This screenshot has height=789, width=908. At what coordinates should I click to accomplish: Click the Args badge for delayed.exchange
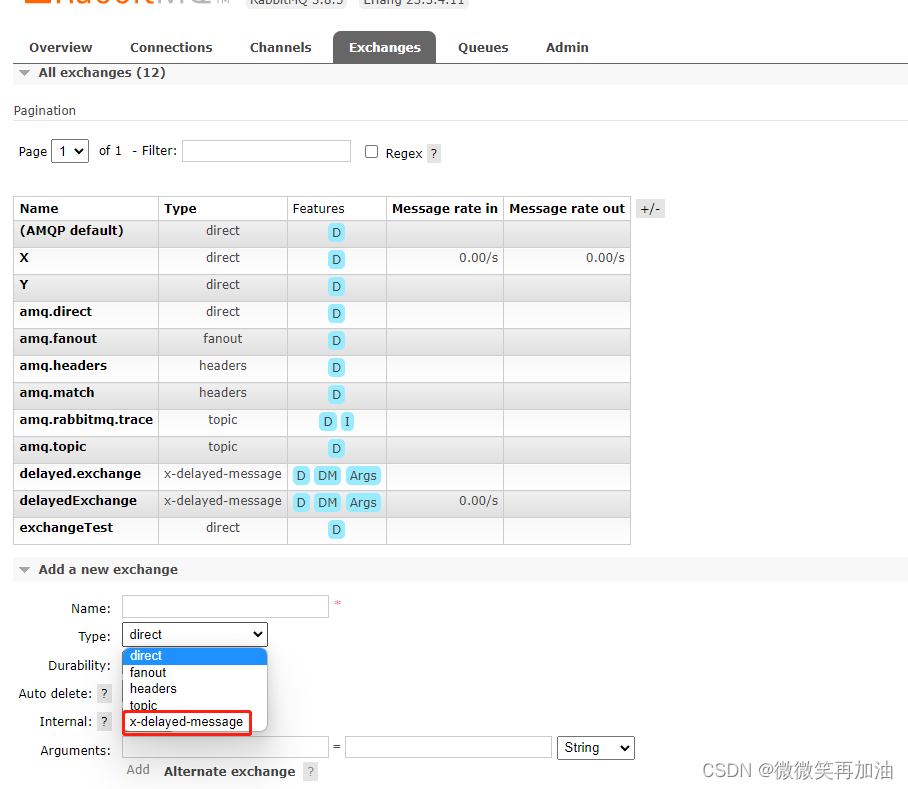(x=363, y=476)
